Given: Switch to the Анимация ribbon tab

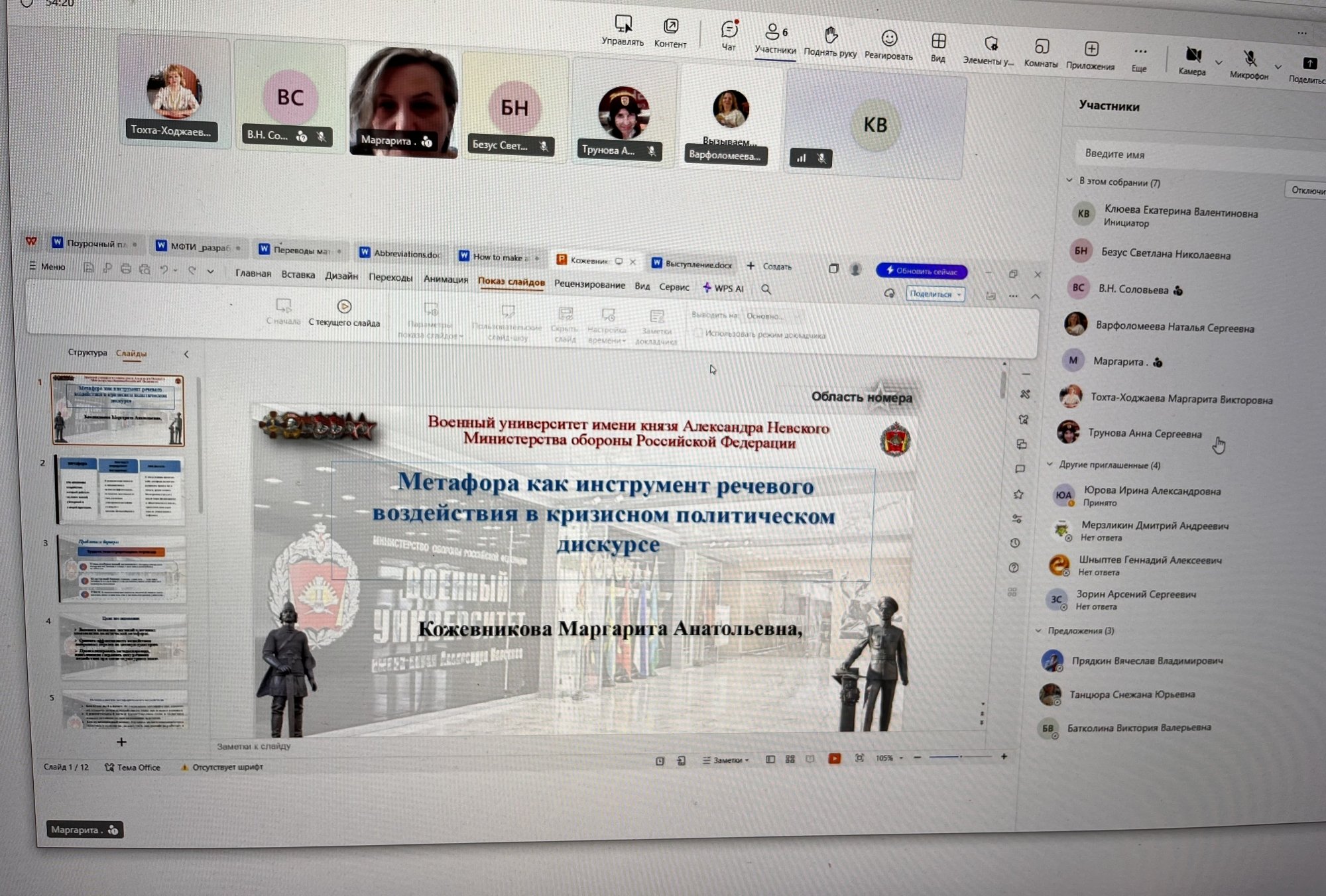Looking at the screenshot, I should coord(446,279).
